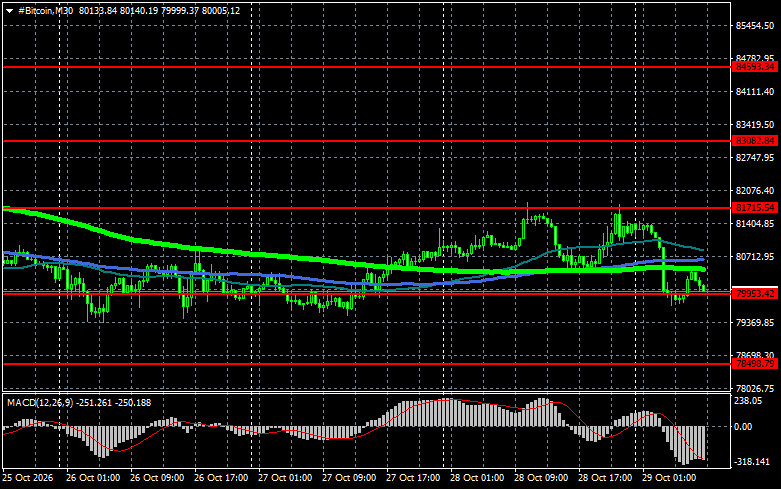Image resolution: width=781 pixels, height=489 pixels.
Task: Click the MACD(12,26,9) indicator label
Action: click(x=40, y=402)
